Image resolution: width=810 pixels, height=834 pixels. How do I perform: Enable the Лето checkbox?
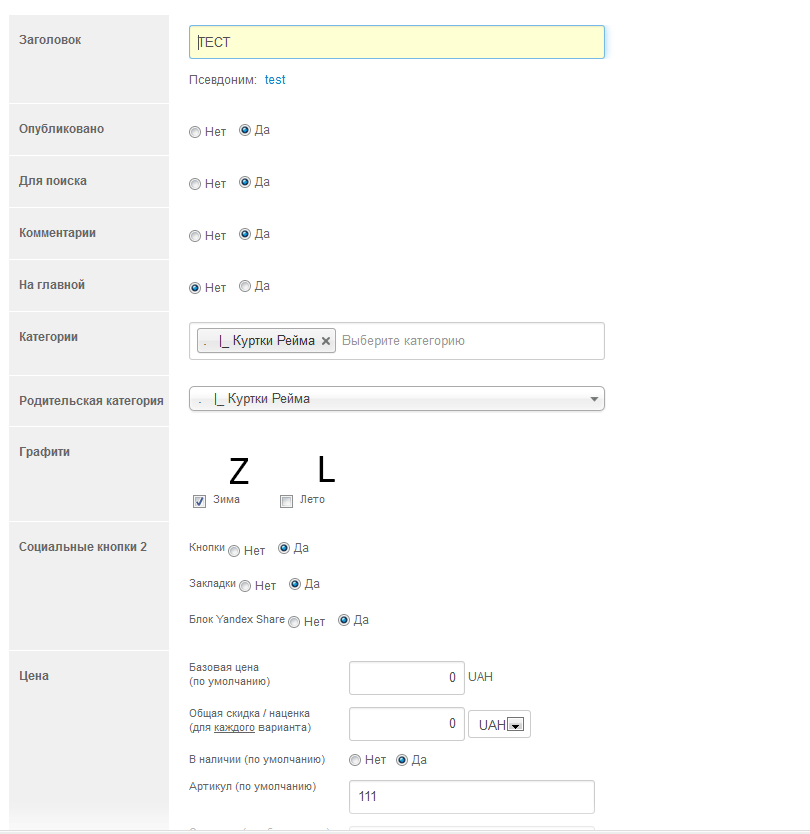point(287,501)
